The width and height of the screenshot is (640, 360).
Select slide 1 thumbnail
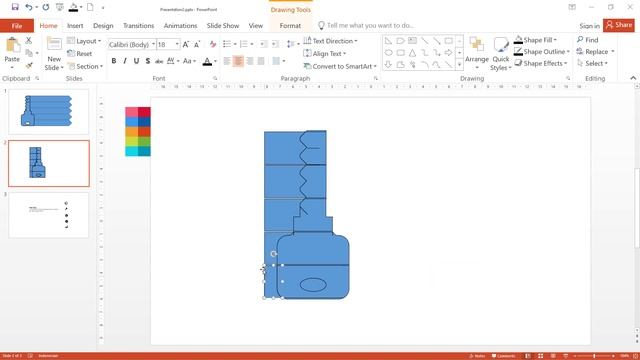tap(49, 111)
